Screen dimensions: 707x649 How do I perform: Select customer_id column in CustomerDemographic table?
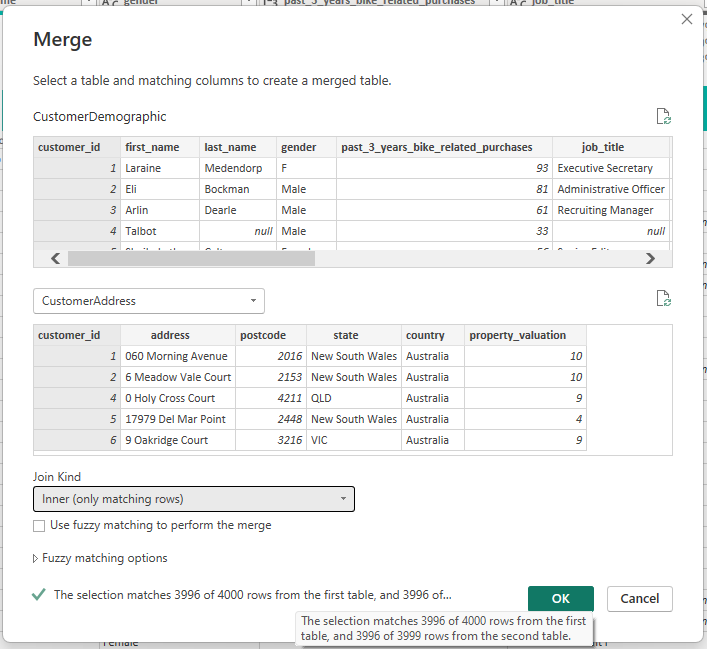tap(69, 147)
